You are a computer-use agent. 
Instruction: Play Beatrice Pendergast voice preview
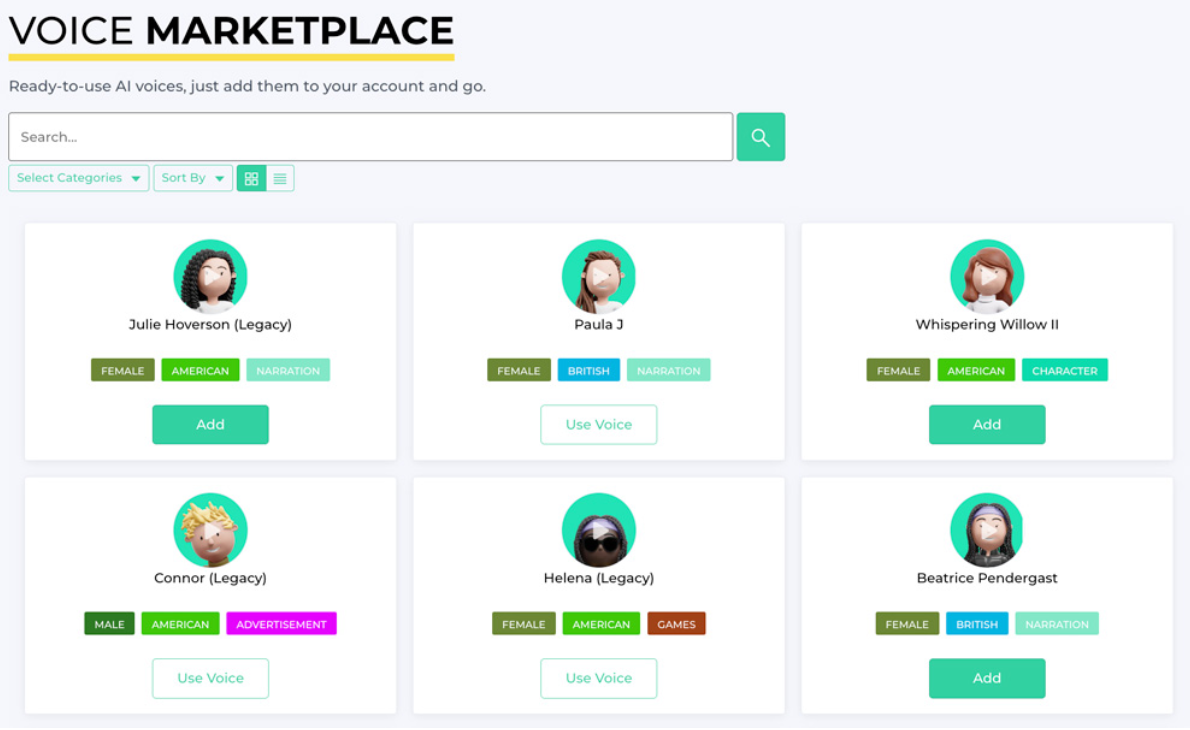[987, 530]
